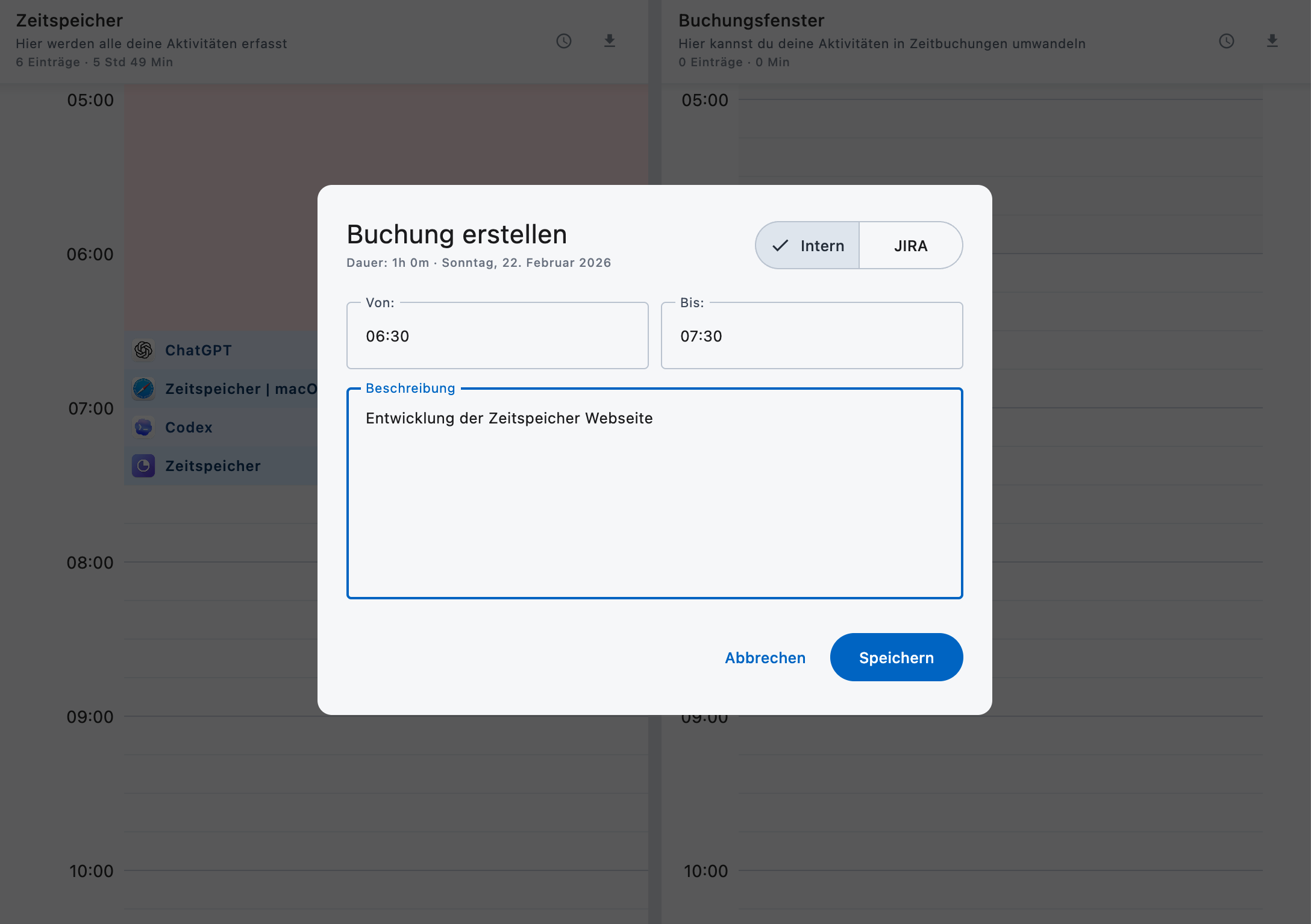Click the Von start time field

pyautogui.click(x=497, y=336)
